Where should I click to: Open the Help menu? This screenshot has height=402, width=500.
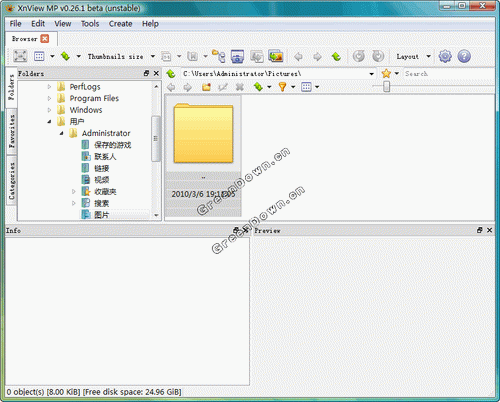[x=150, y=24]
